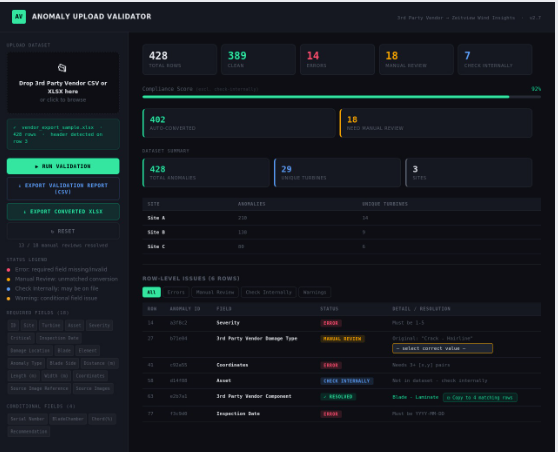Click the 3rd Party Vendor Component field
This screenshot has width=558, height=452.
[254, 396]
